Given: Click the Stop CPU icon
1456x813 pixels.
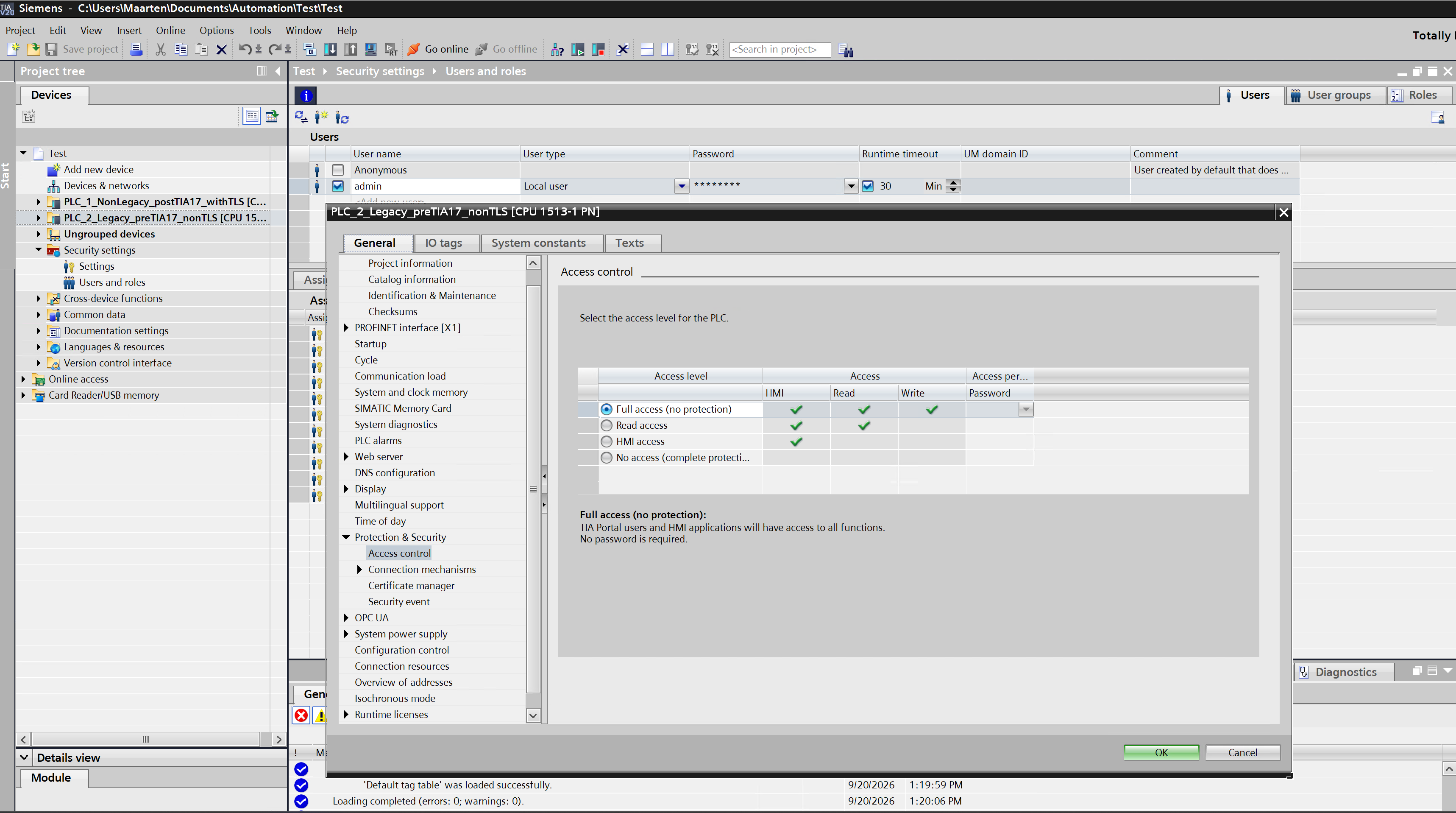Looking at the screenshot, I should click(x=598, y=49).
